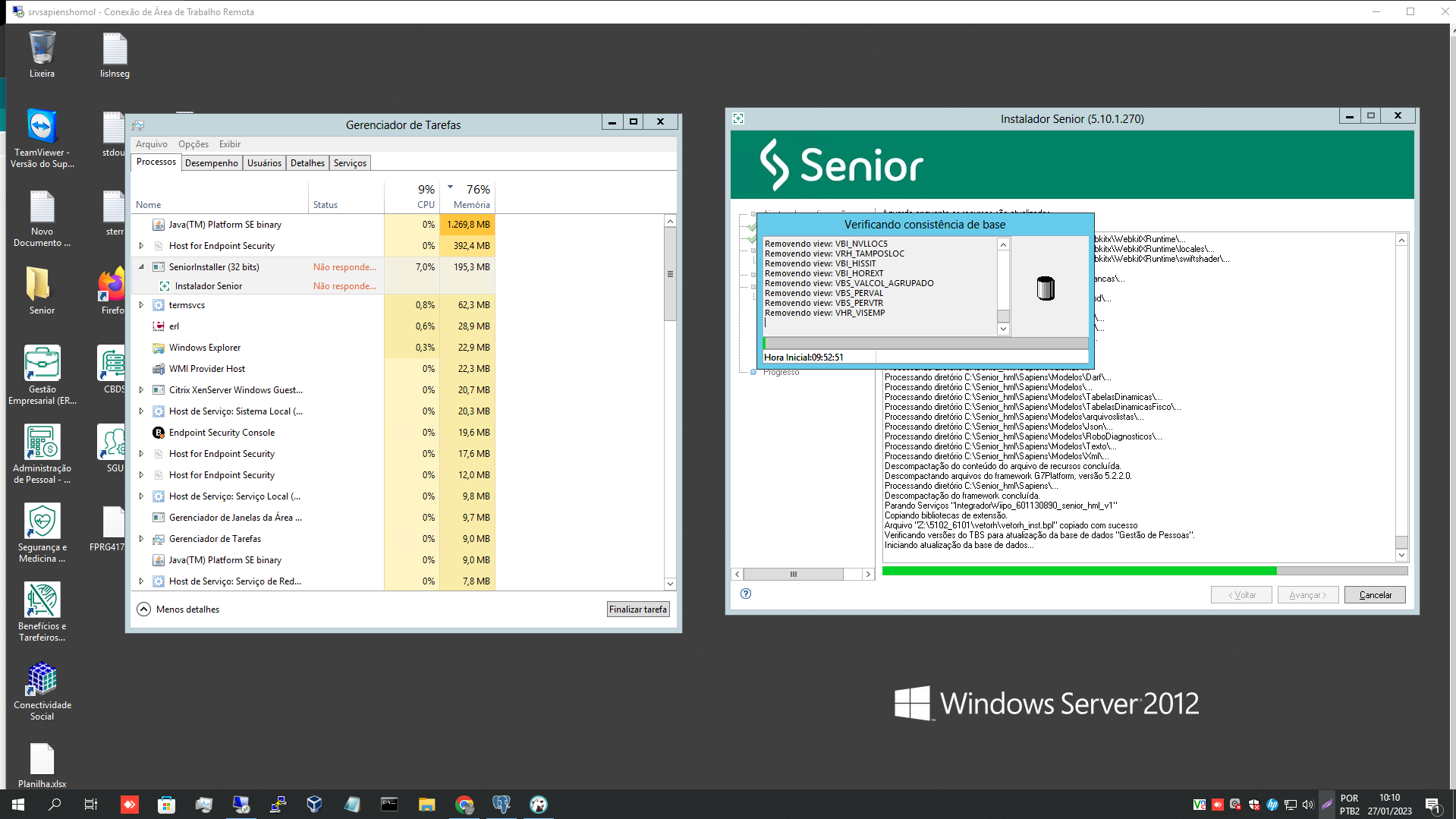Open Command Prompt taskbar icon
This screenshot has height=819, width=1456.
click(x=389, y=805)
